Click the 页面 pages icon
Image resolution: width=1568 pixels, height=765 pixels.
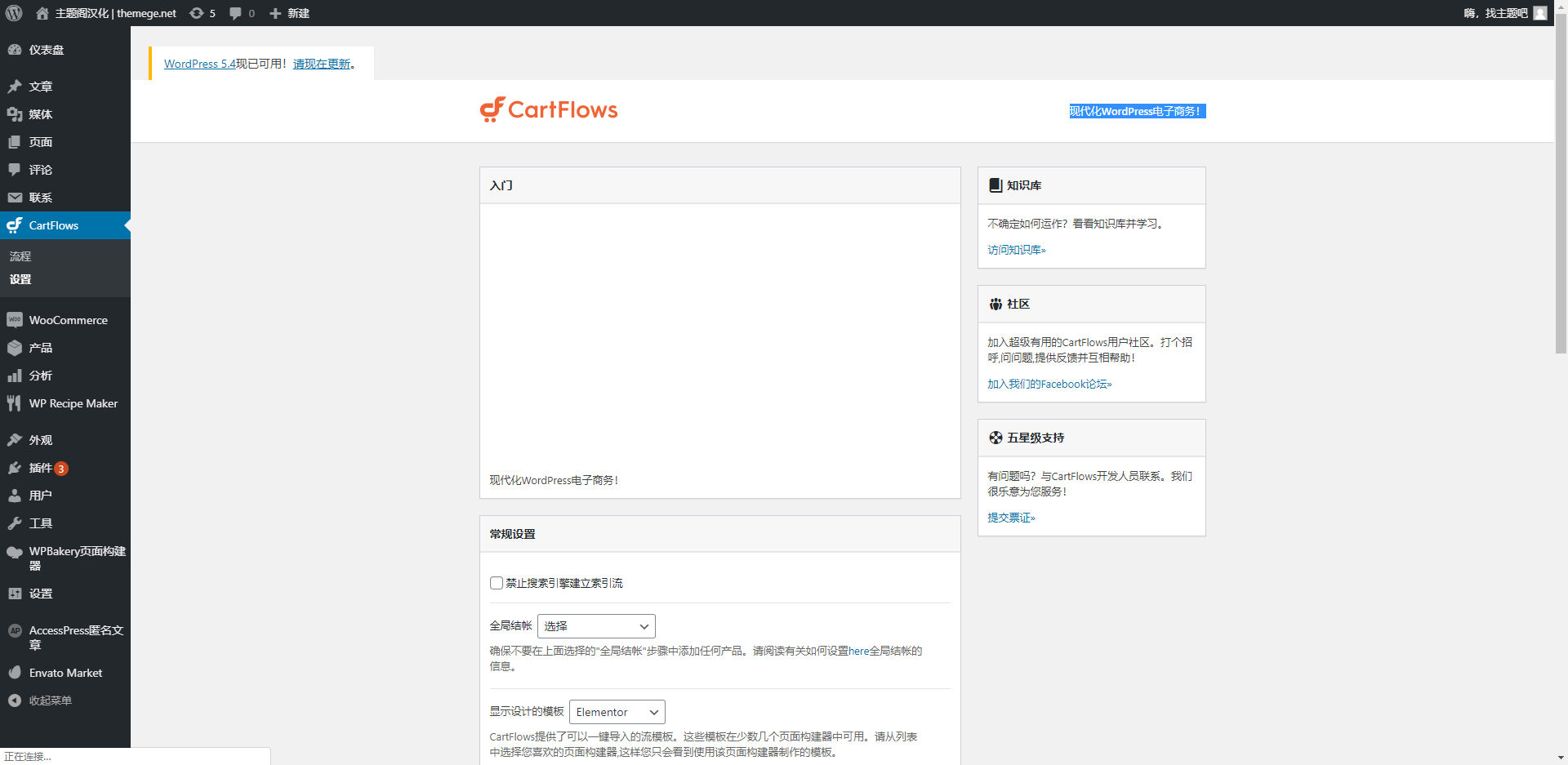pyautogui.click(x=15, y=142)
